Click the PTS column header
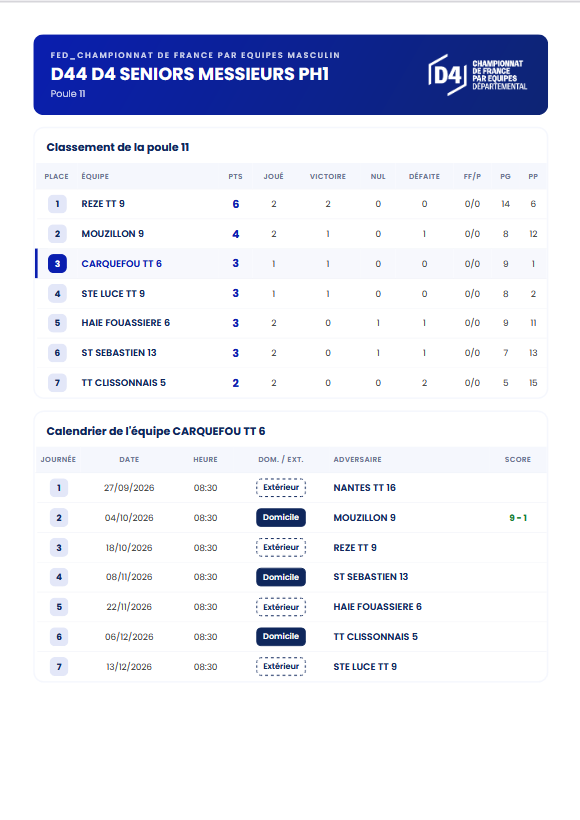Viewport: 580px width, 820px height. (235, 177)
